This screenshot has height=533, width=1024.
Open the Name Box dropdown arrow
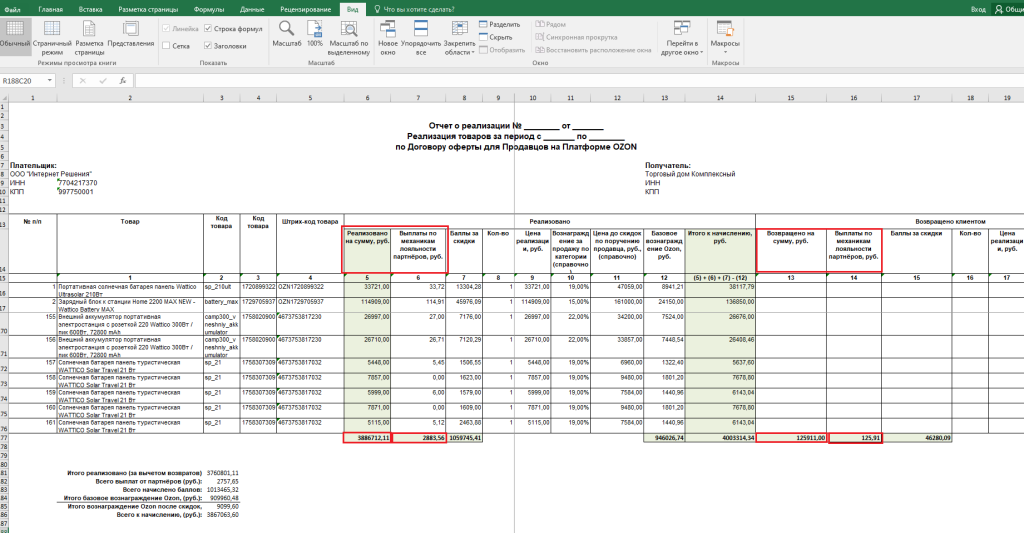click(x=49, y=81)
